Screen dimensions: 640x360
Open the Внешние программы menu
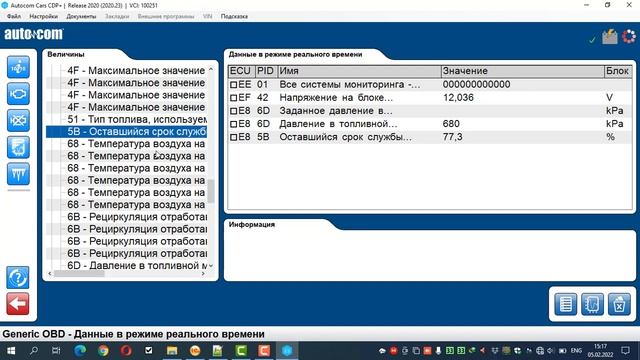click(166, 16)
